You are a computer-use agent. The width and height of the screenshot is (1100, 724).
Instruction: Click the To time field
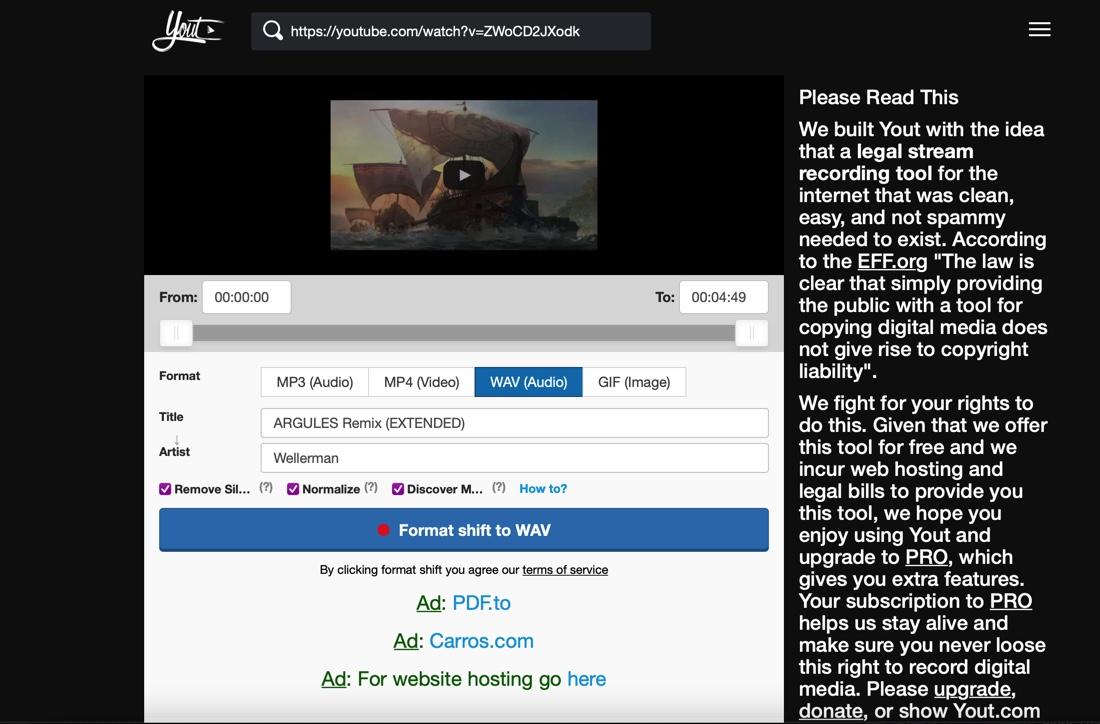point(723,297)
